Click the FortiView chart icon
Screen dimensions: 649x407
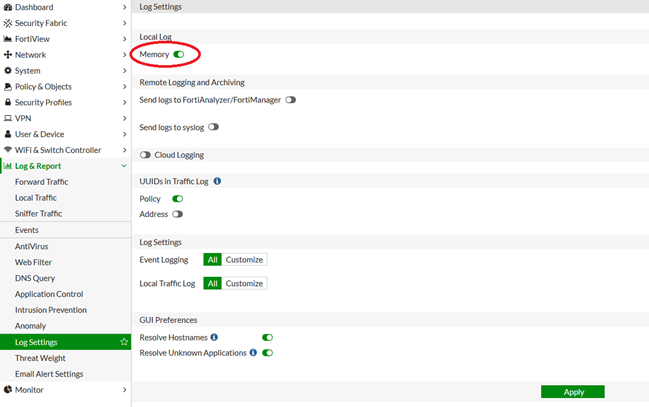point(8,39)
